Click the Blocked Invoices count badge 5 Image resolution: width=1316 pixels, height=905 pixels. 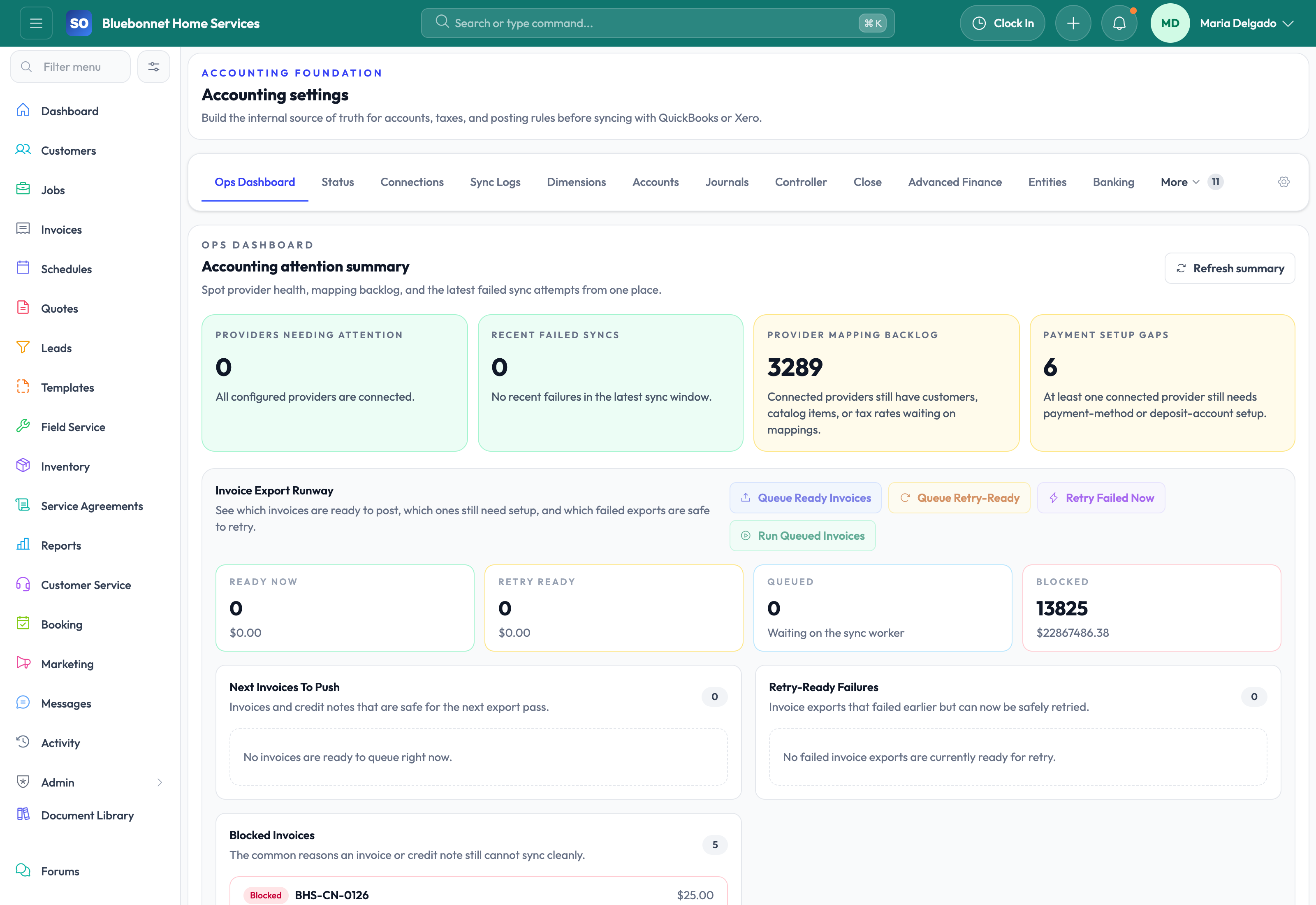tap(715, 845)
